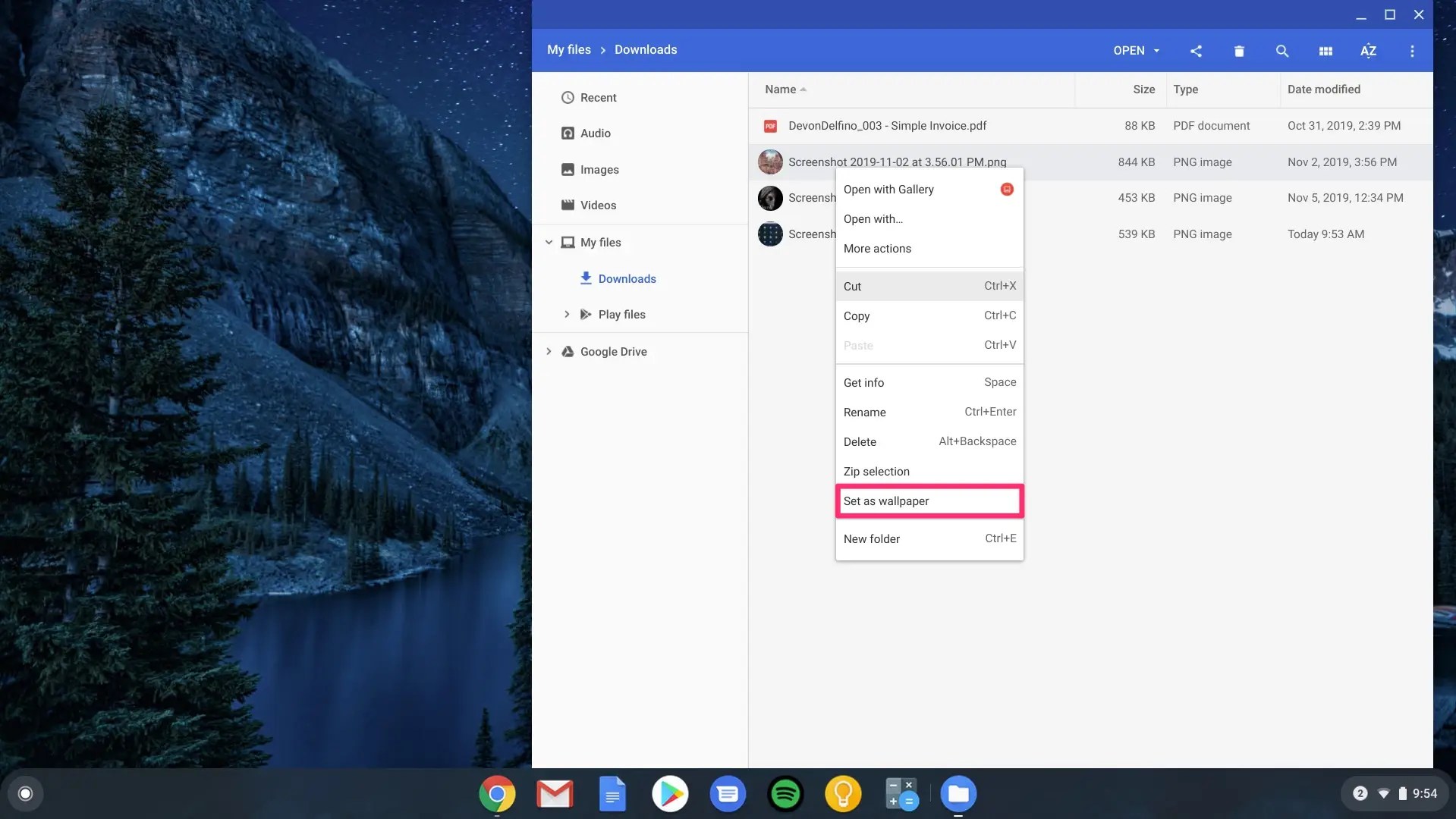Screen dimensions: 1456x819
Task: Open Spotify from the shelf
Action: coord(785,794)
